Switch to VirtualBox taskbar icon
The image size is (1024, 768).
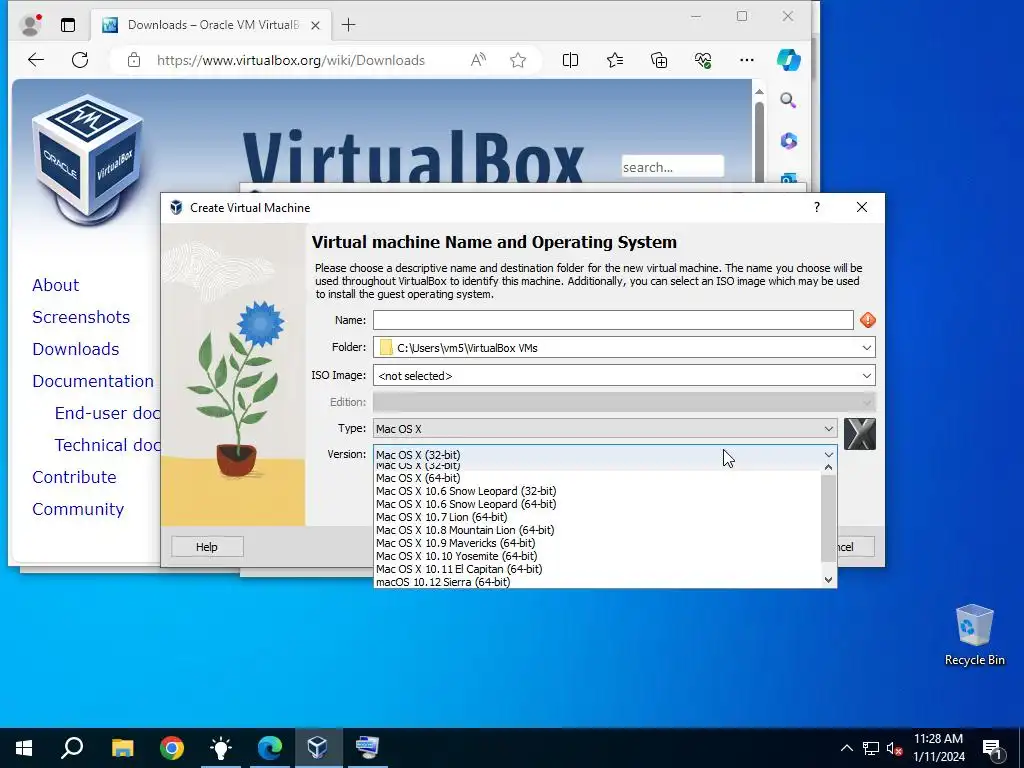[x=318, y=747]
